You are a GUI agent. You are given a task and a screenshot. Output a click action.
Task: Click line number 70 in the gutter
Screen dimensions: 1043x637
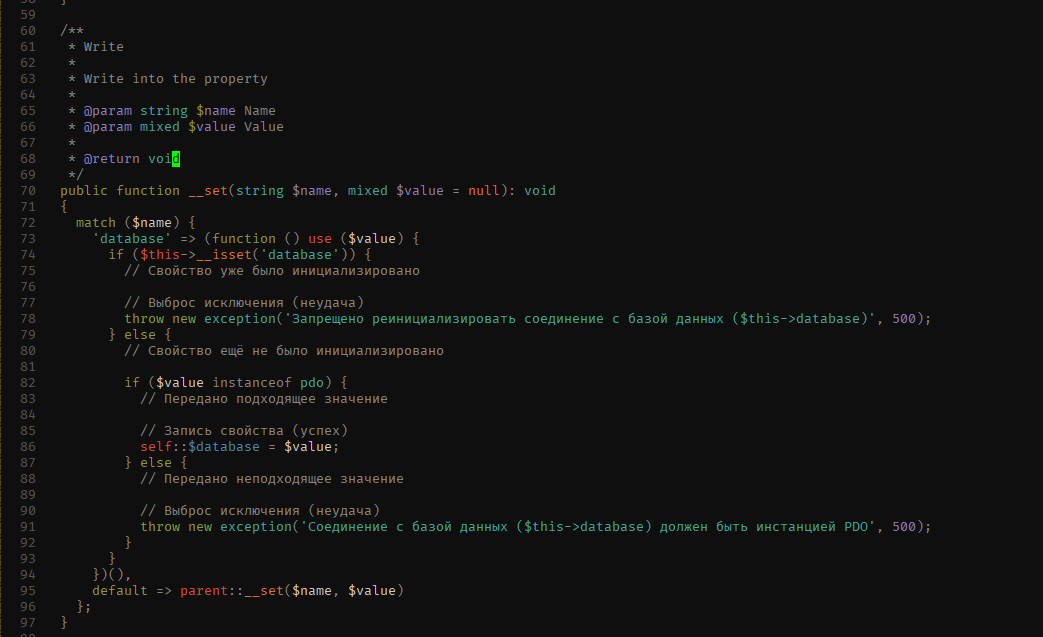[28, 191]
